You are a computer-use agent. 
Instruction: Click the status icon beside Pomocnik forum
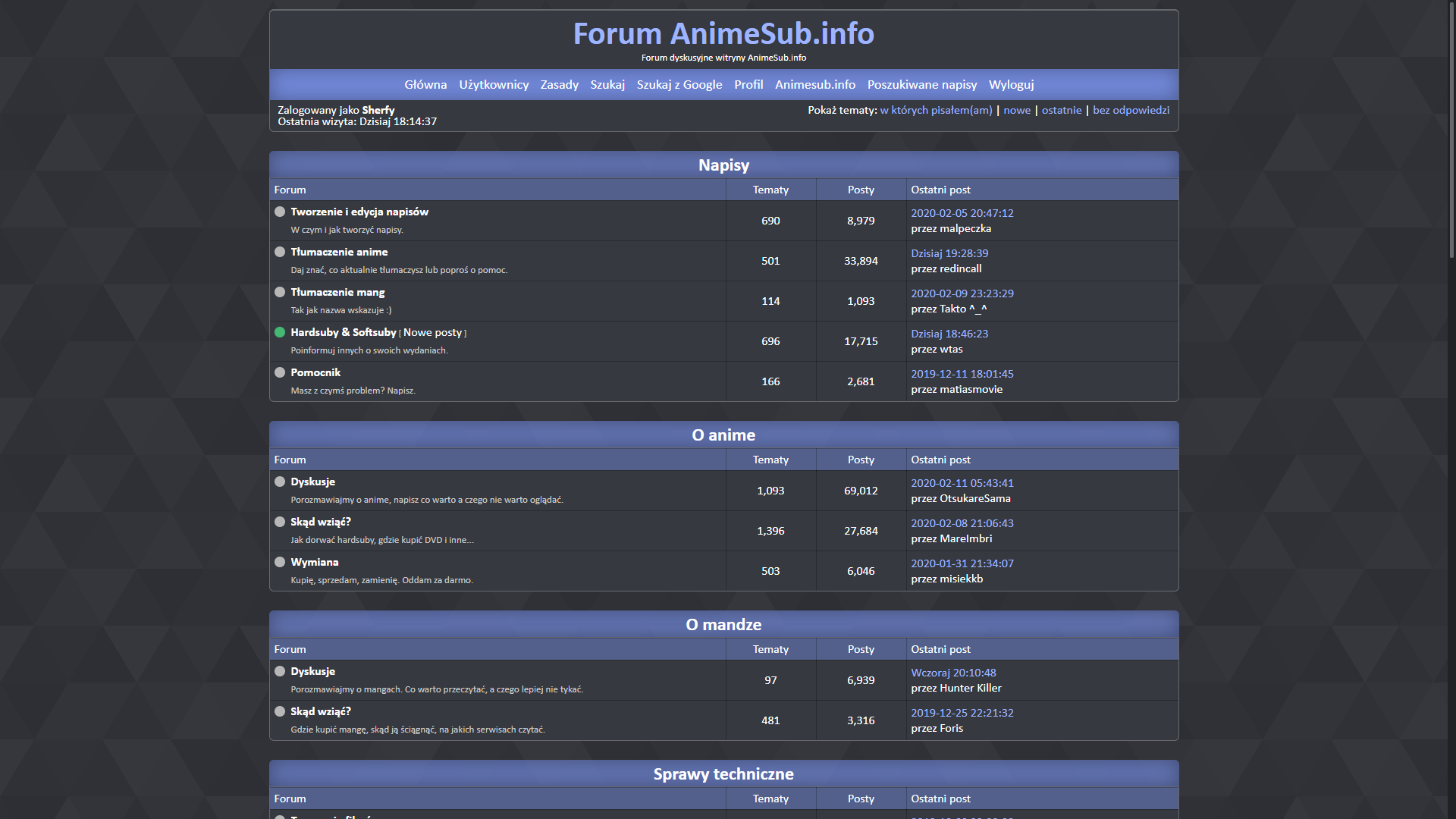click(x=280, y=372)
